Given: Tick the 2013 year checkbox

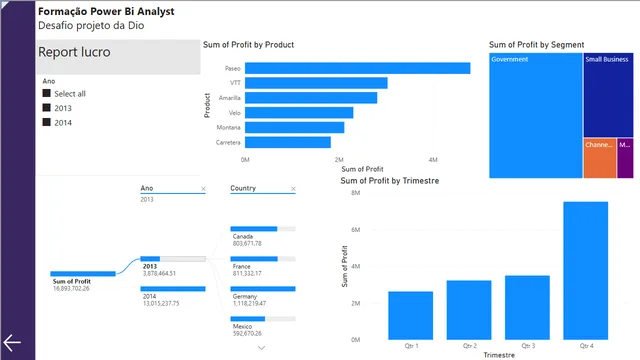Looking at the screenshot, I should tap(47, 108).
